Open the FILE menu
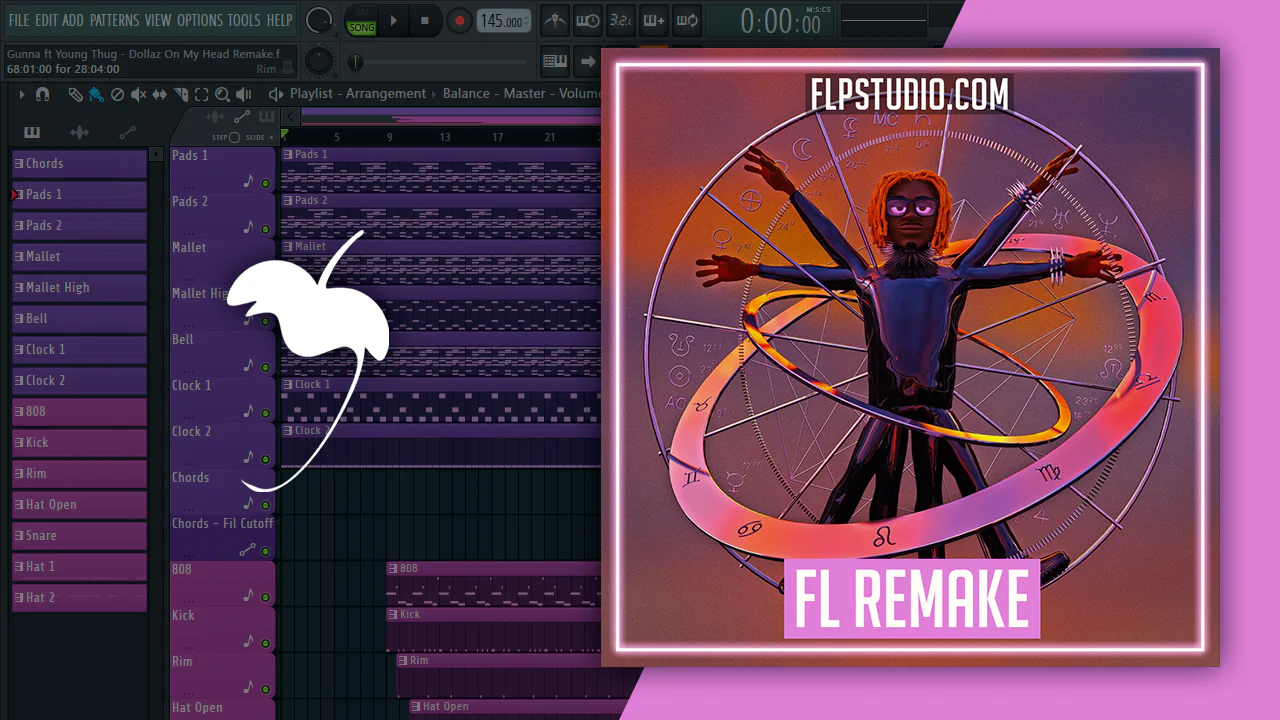This screenshot has width=1280, height=720. click(19, 20)
